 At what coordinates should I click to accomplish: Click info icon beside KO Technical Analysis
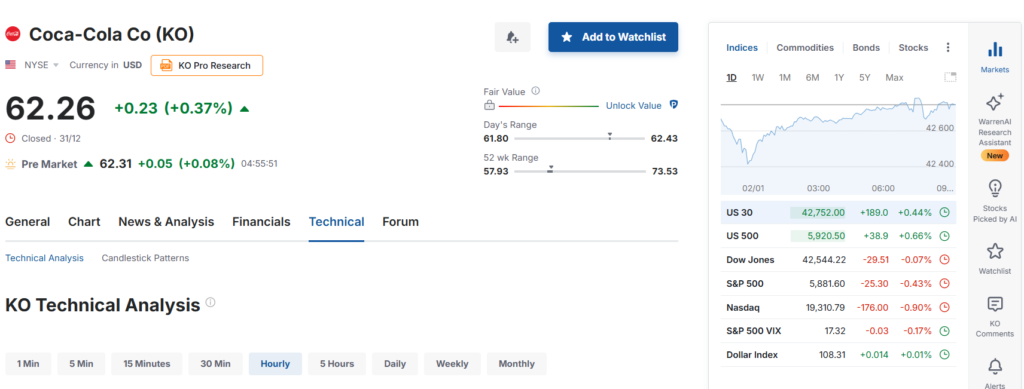click(x=210, y=302)
